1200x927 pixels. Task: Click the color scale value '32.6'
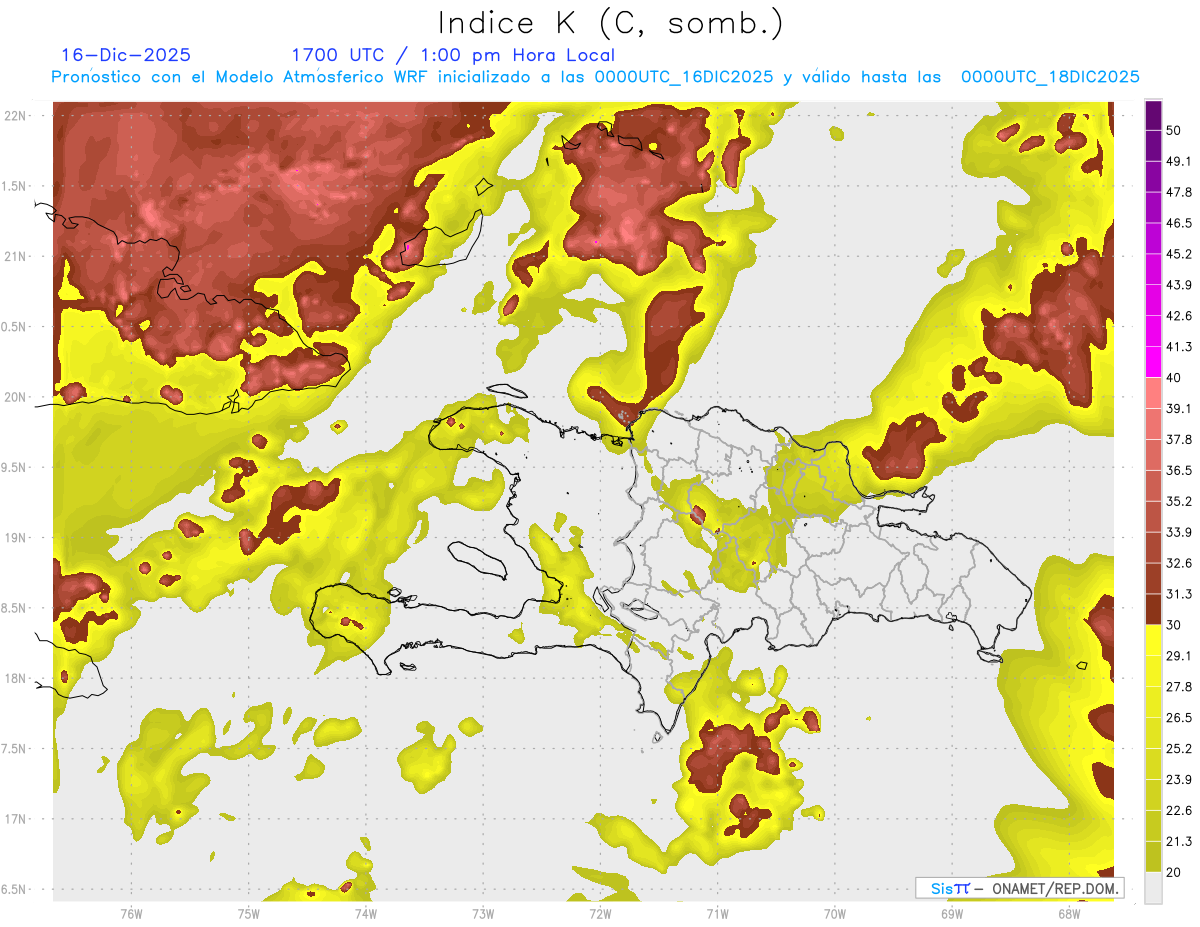point(1179,563)
